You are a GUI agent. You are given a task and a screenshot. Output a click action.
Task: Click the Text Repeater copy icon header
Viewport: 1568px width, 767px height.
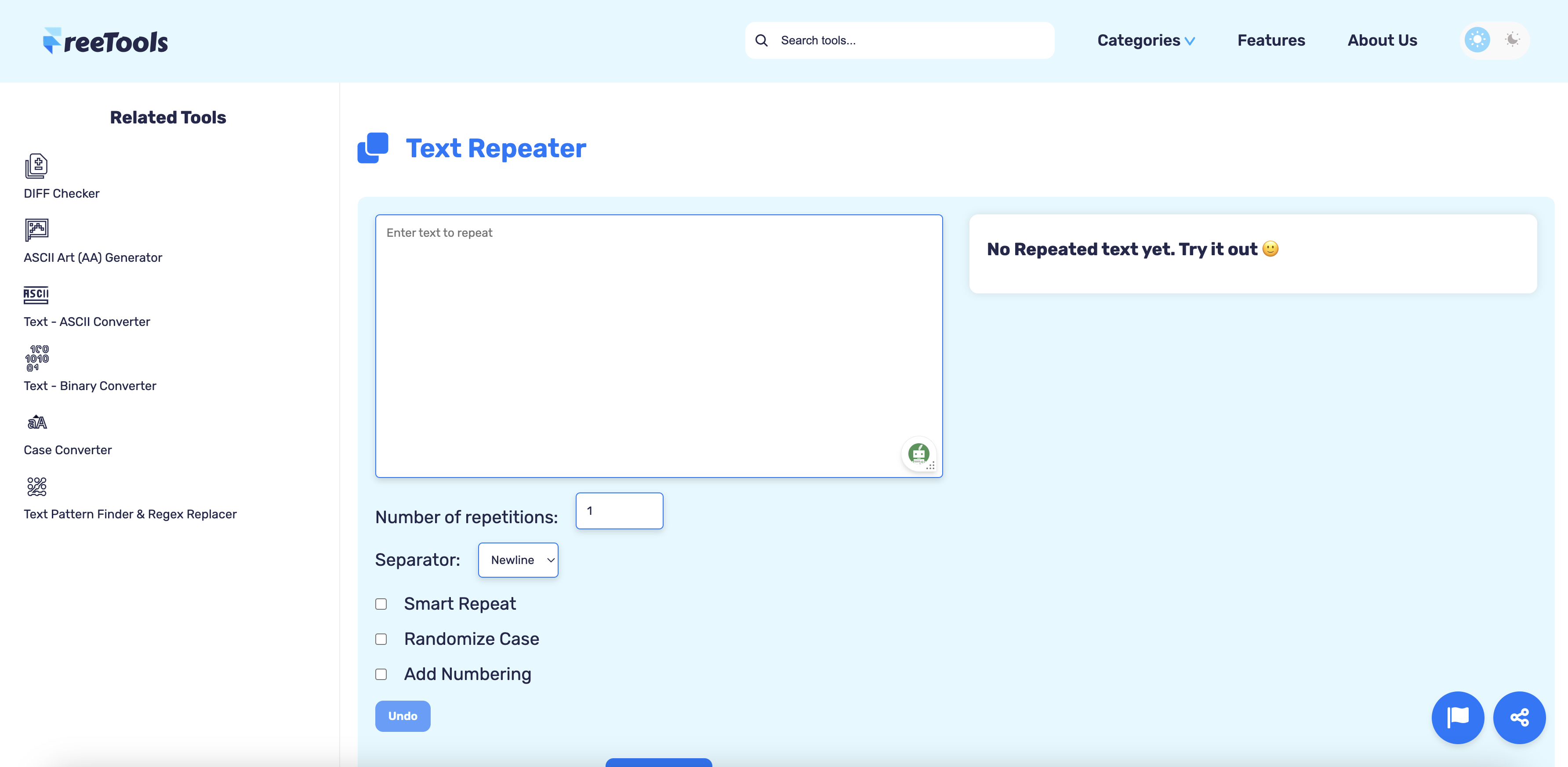(373, 147)
